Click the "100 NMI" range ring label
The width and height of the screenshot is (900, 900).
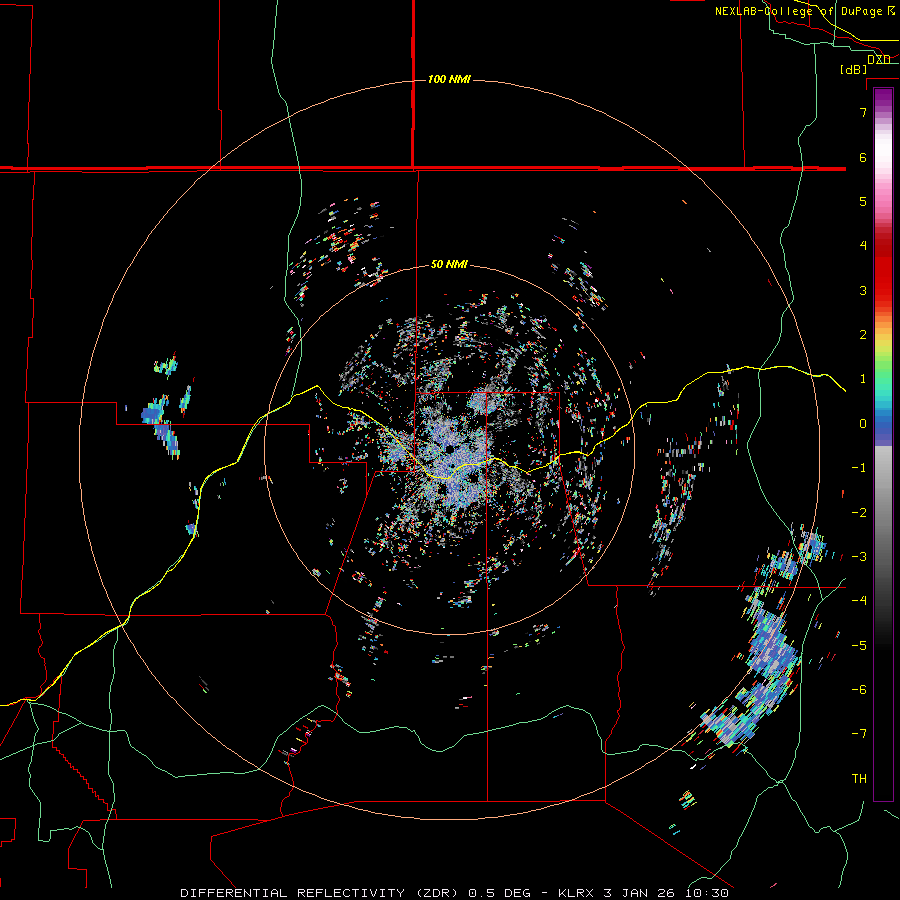click(449, 79)
